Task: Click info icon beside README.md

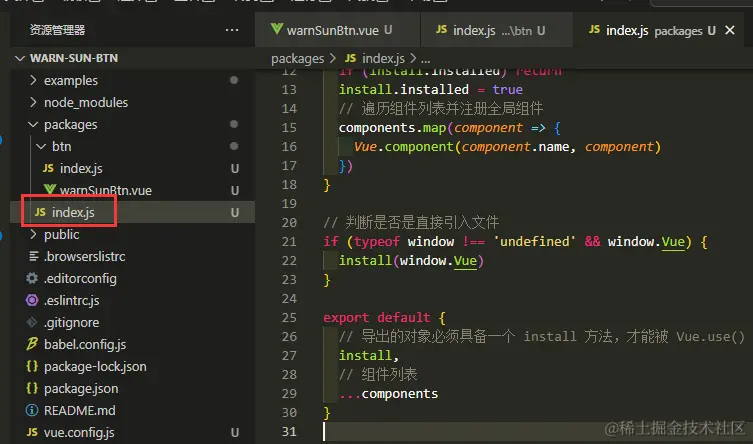Action: pyautogui.click(x=32, y=410)
